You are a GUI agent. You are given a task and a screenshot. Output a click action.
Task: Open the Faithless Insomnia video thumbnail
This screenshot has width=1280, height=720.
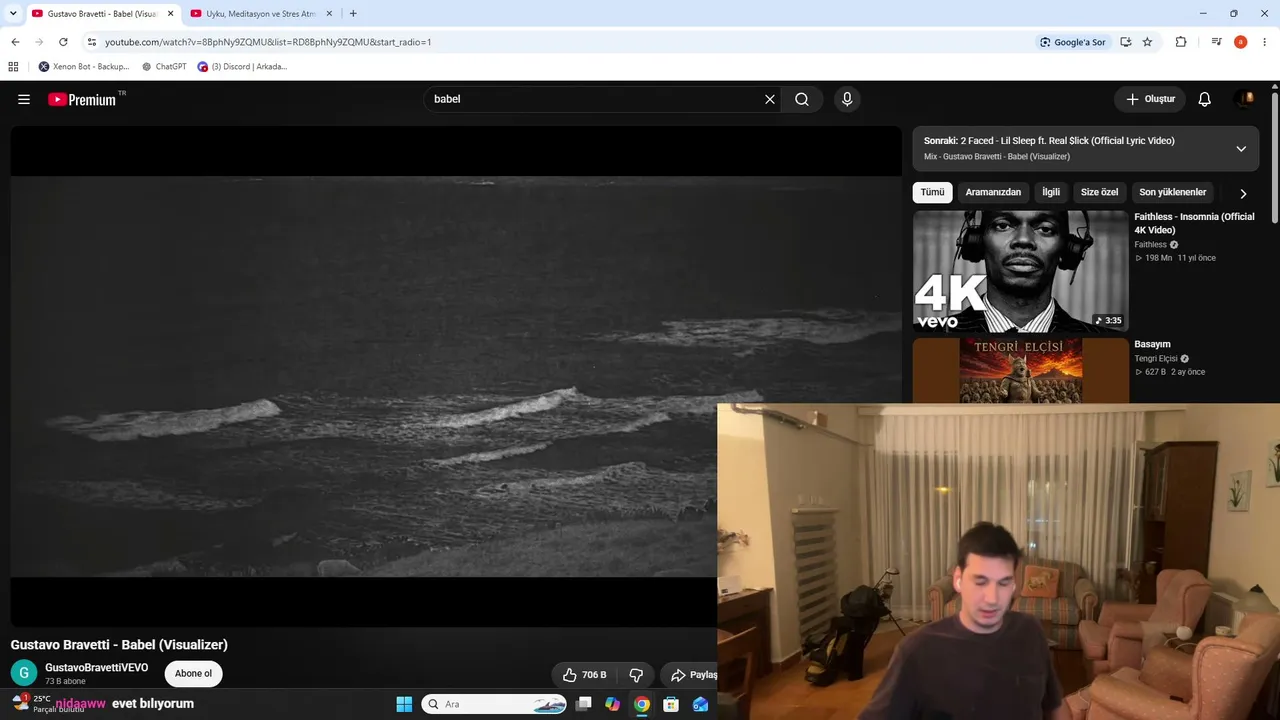1020,271
